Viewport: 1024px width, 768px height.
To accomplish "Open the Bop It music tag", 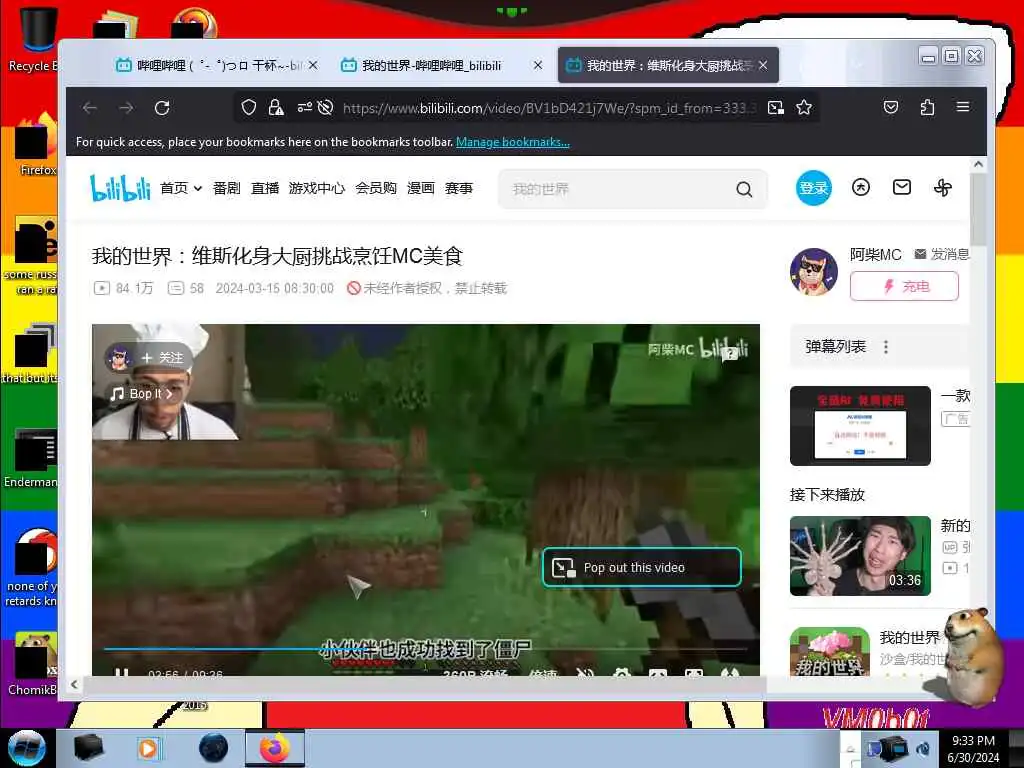I will coord(141,394).
